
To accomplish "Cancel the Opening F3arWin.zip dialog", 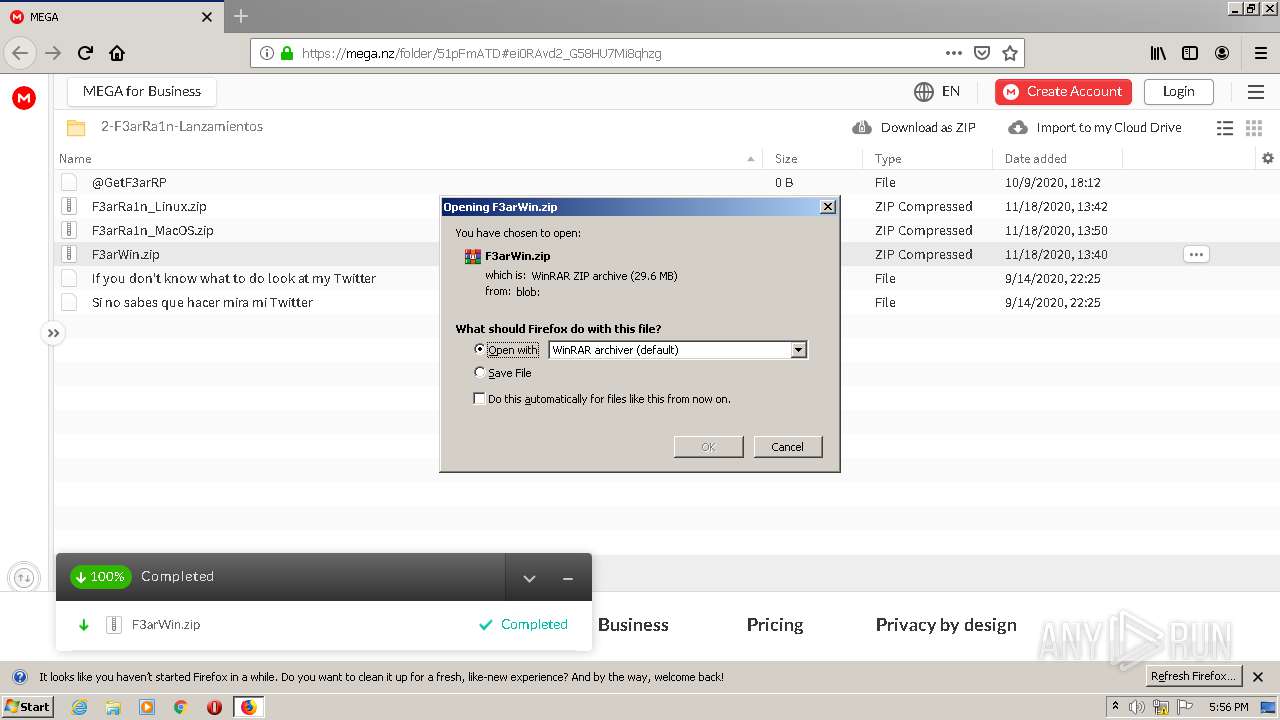I will (788, 447).
